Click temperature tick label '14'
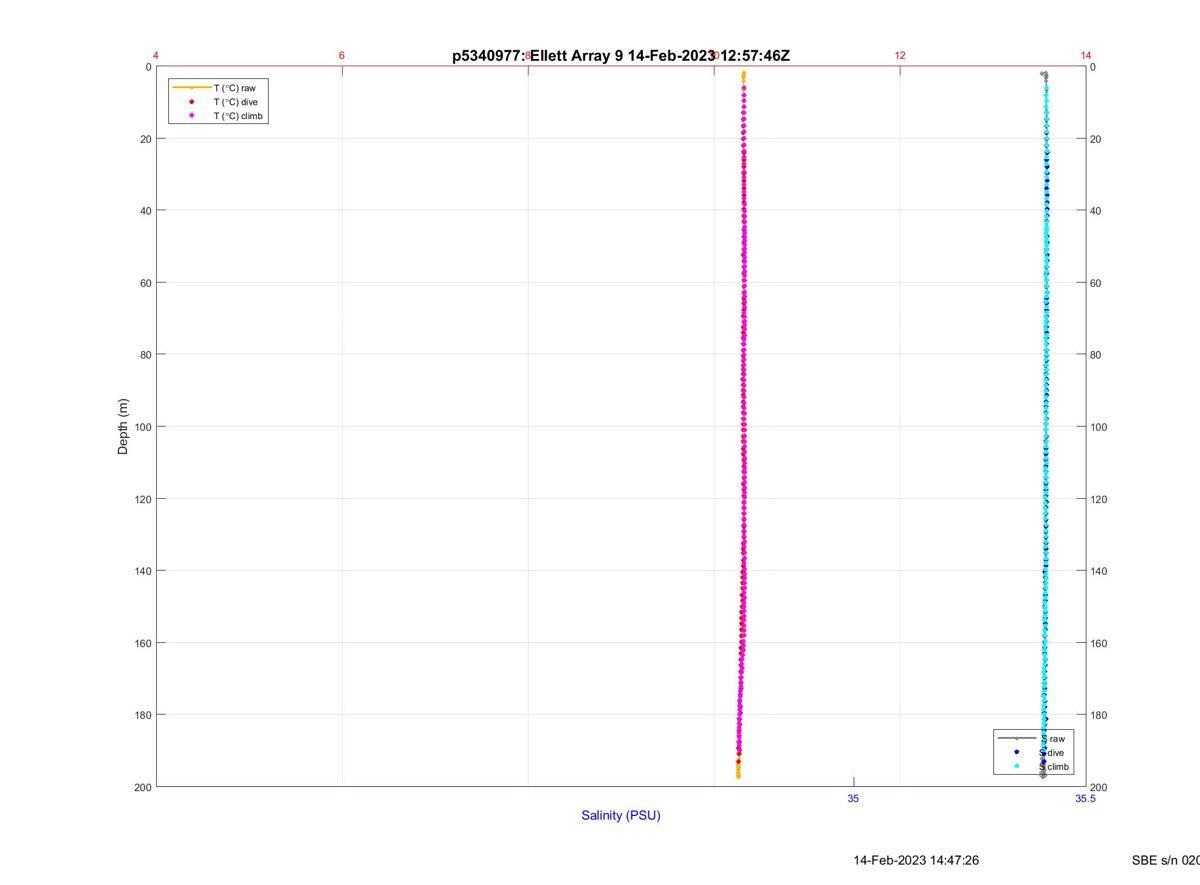This screenshot has height=885, width=1200. click(1086, 55)
